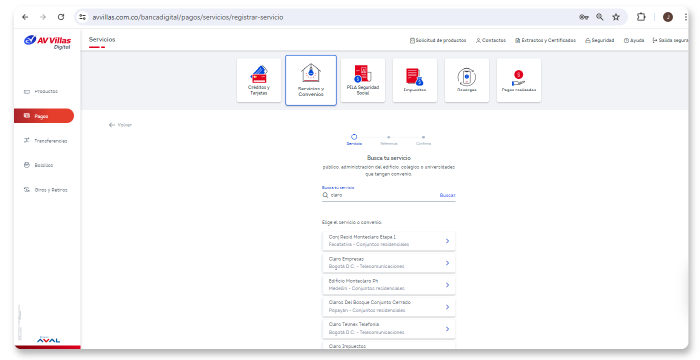Open Contactos in the top bar
700x360 pixels.
[491, 40]
